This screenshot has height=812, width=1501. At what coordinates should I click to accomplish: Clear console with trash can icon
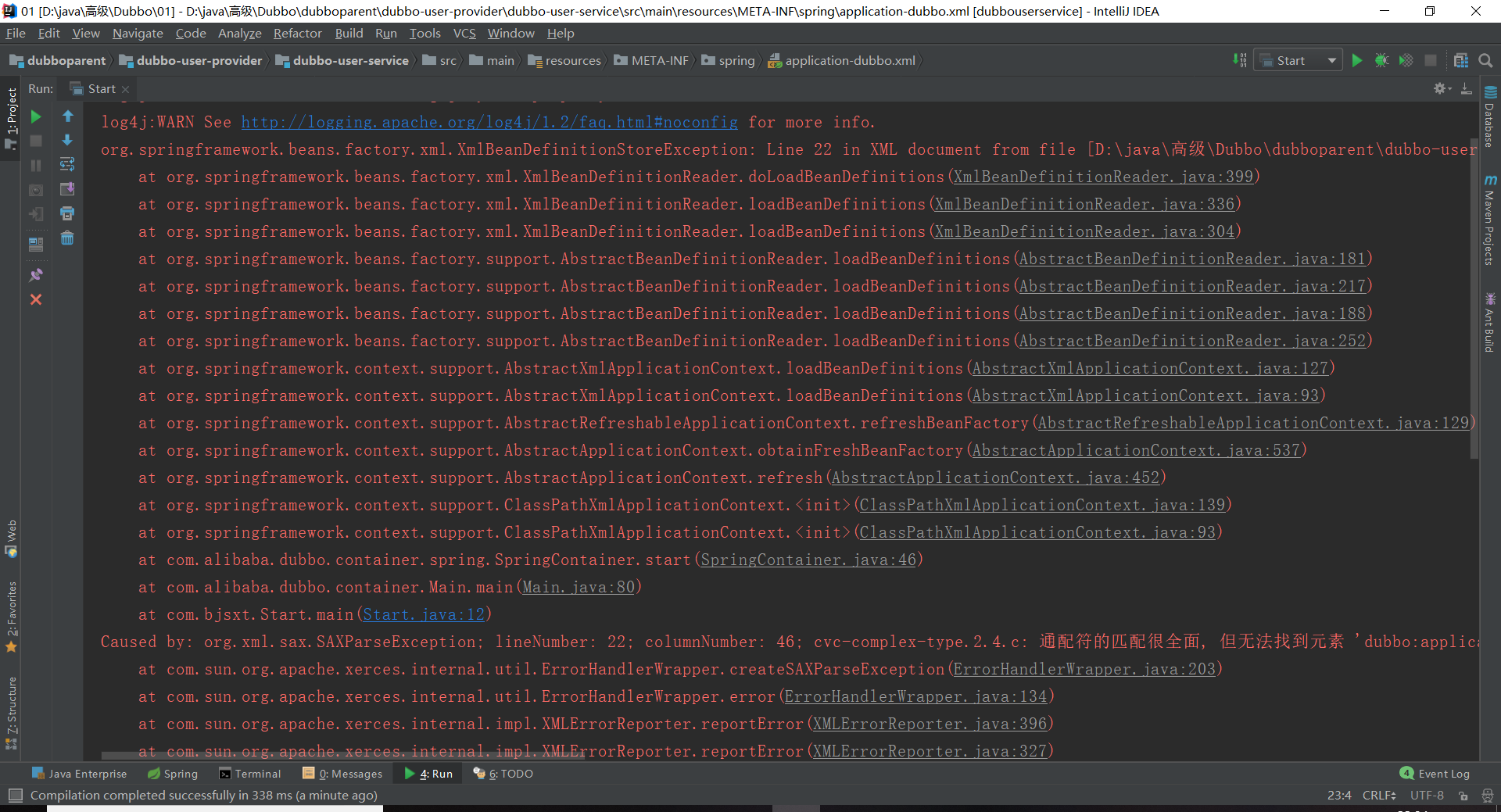pyautogui.click(x=67, y=238)
